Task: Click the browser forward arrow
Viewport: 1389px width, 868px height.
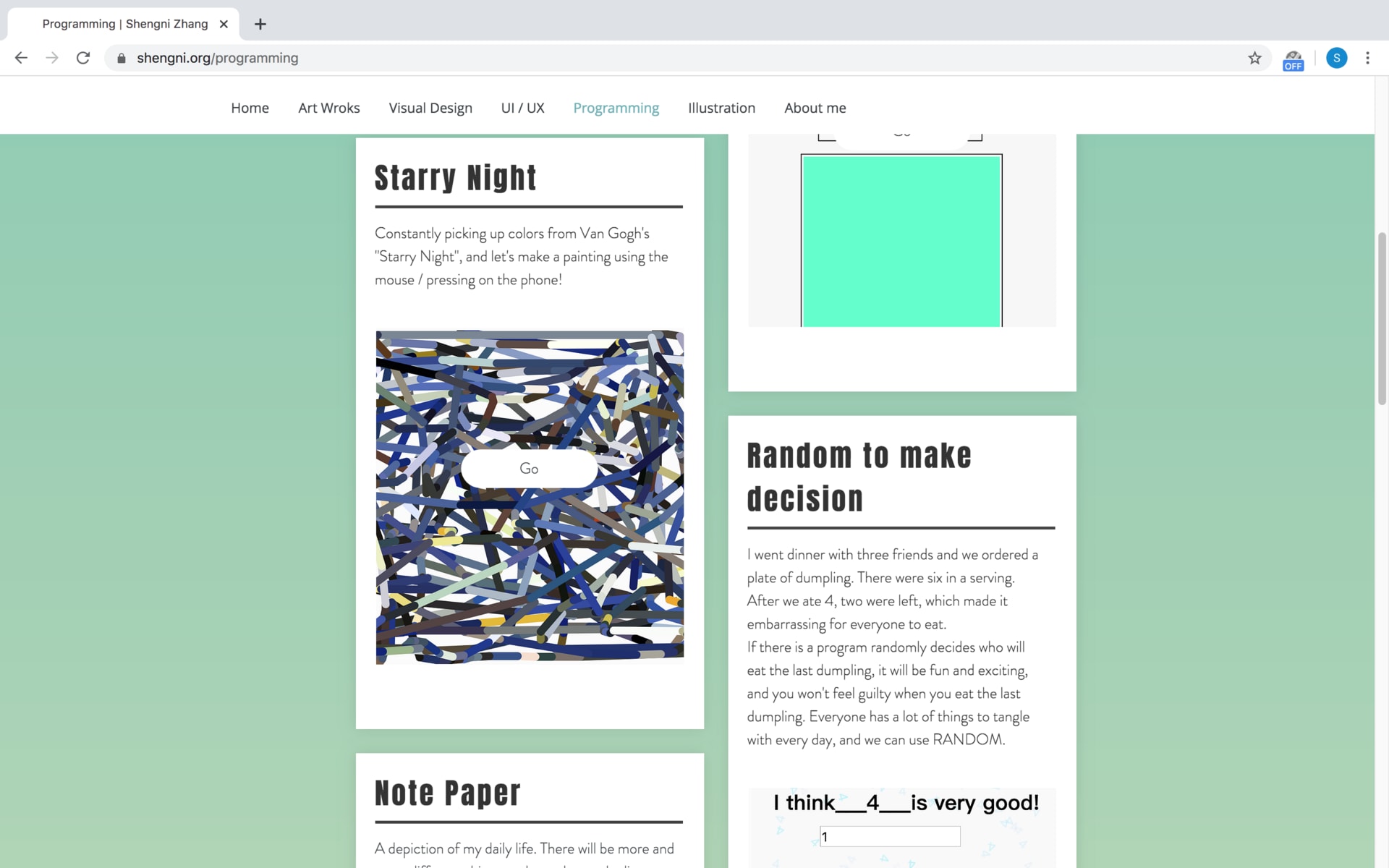Action: point(52,58)
